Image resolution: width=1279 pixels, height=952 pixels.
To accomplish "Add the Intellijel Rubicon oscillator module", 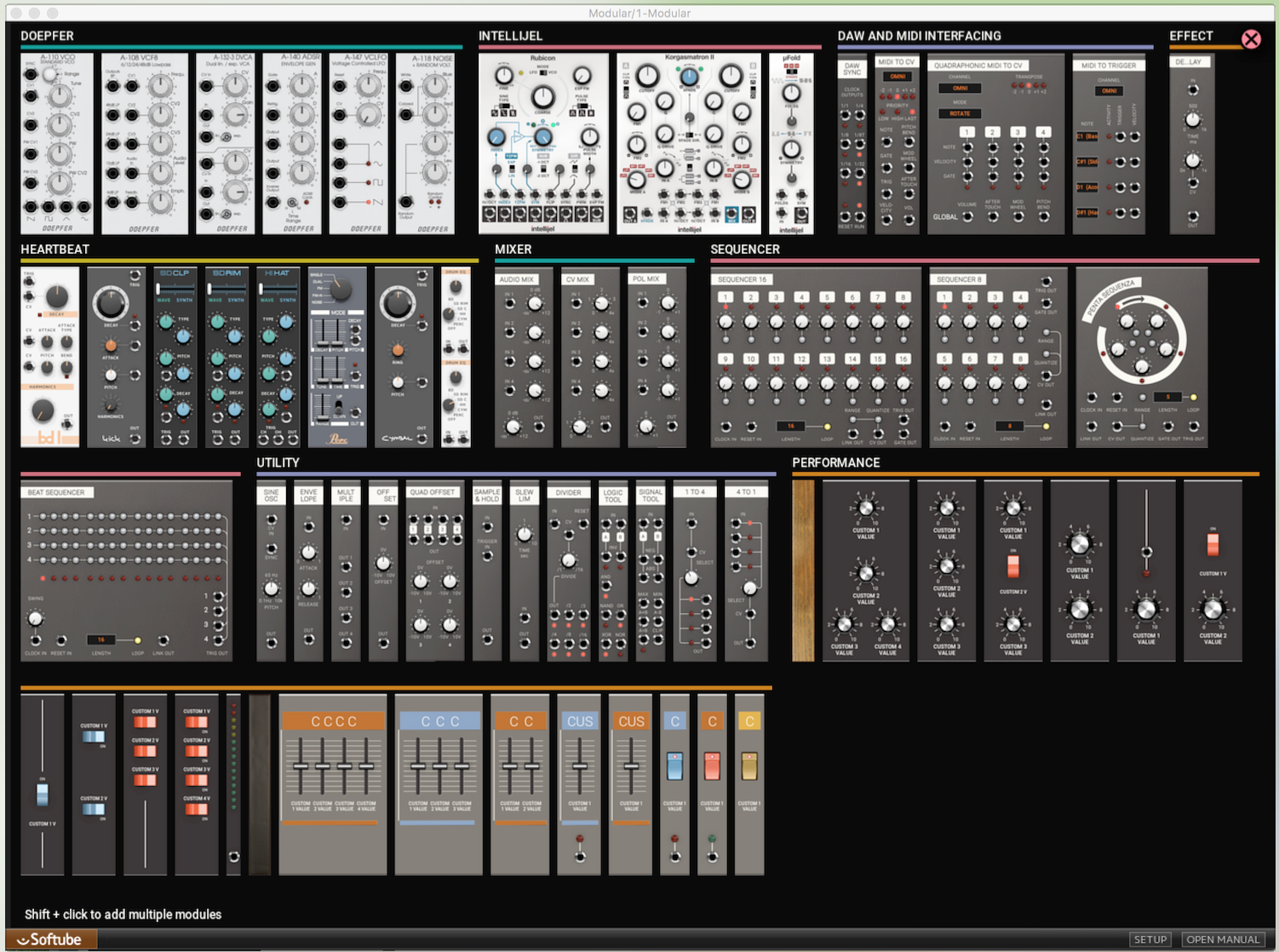I will [x=543, y=143].
